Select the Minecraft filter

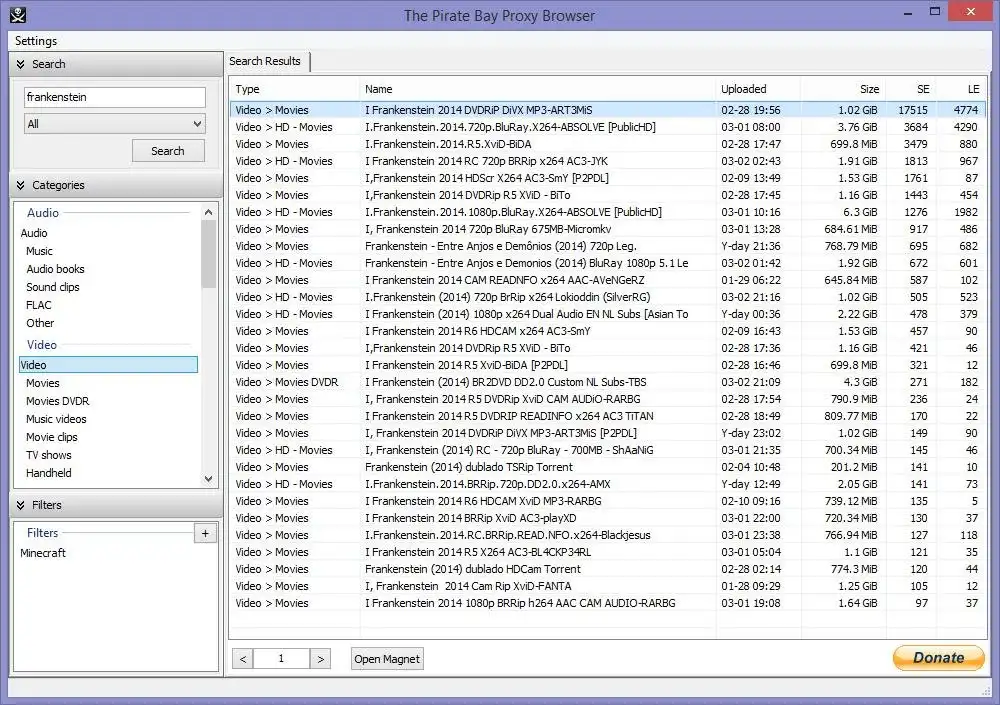pyautogui.click(x=43, y=553)
